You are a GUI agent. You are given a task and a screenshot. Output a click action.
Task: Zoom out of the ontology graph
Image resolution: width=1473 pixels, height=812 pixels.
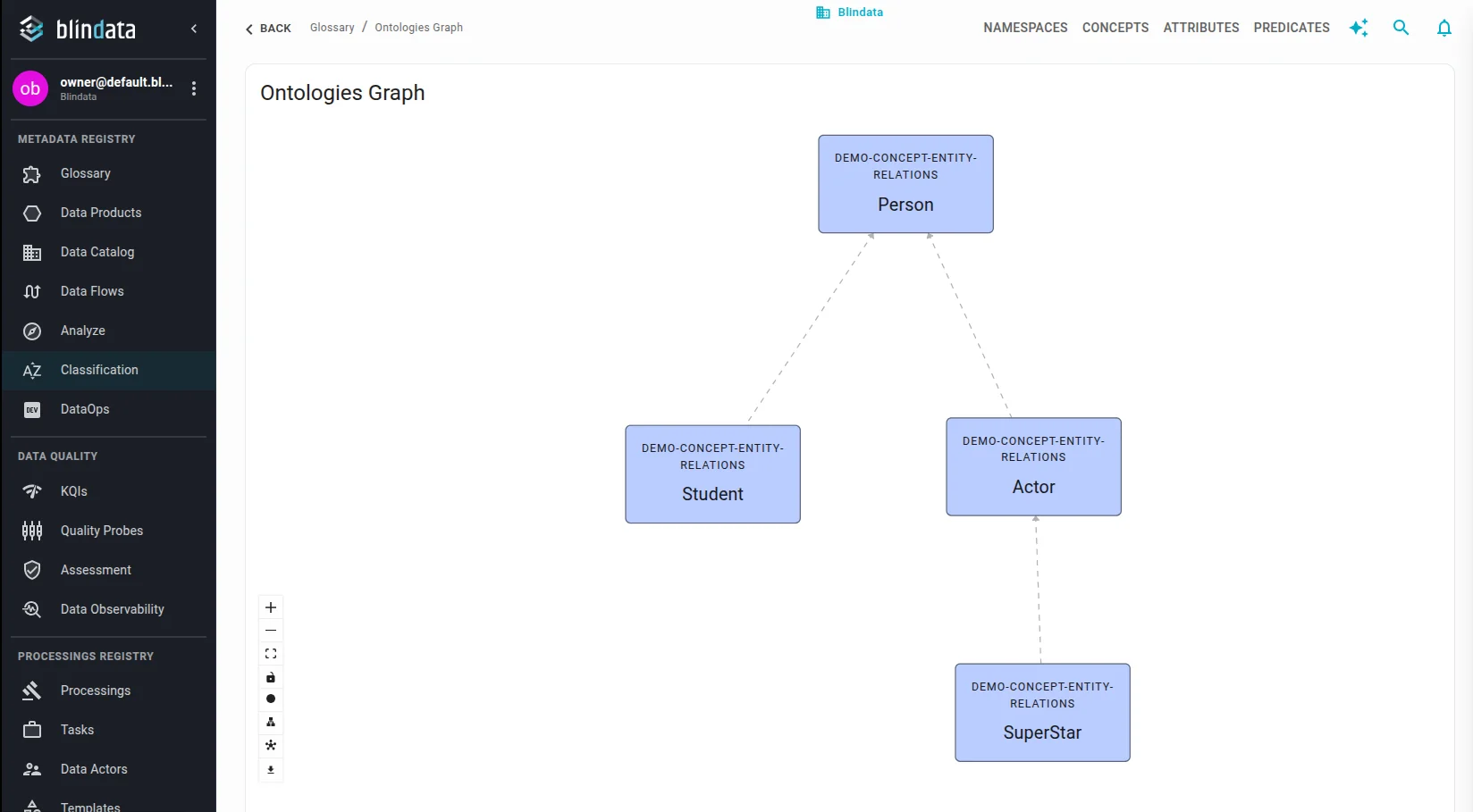tap(271, 631)
